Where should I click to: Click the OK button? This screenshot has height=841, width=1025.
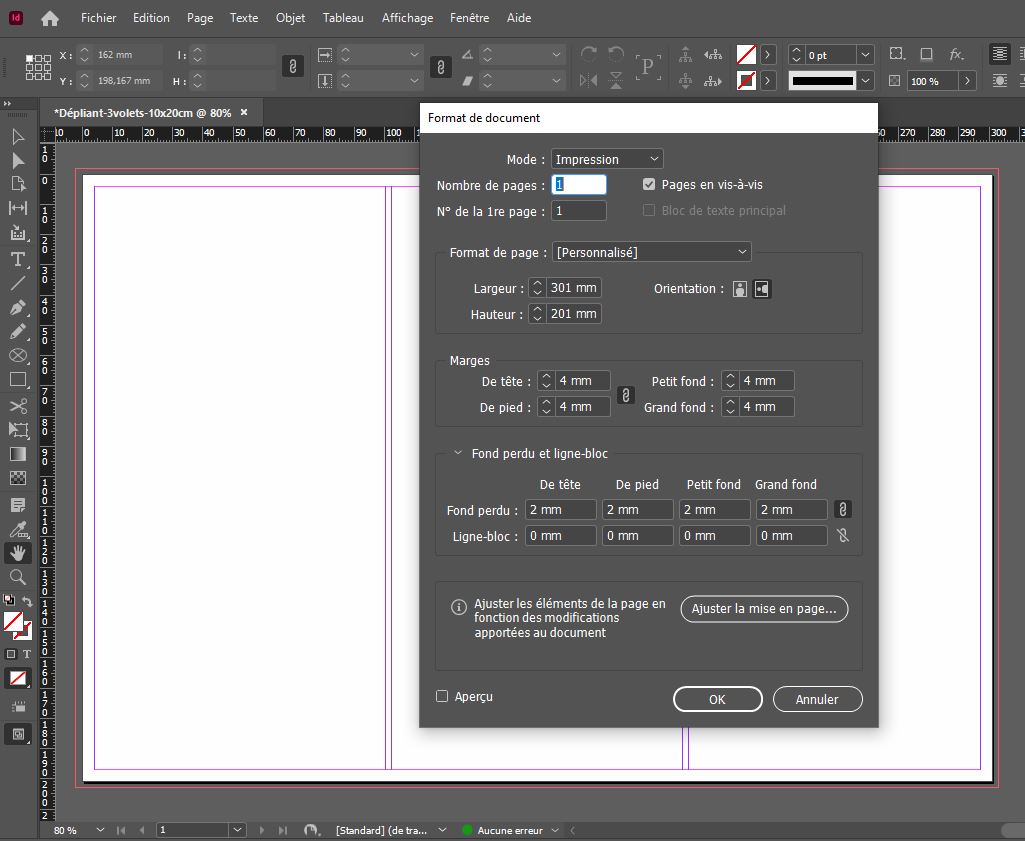[718, 699]
